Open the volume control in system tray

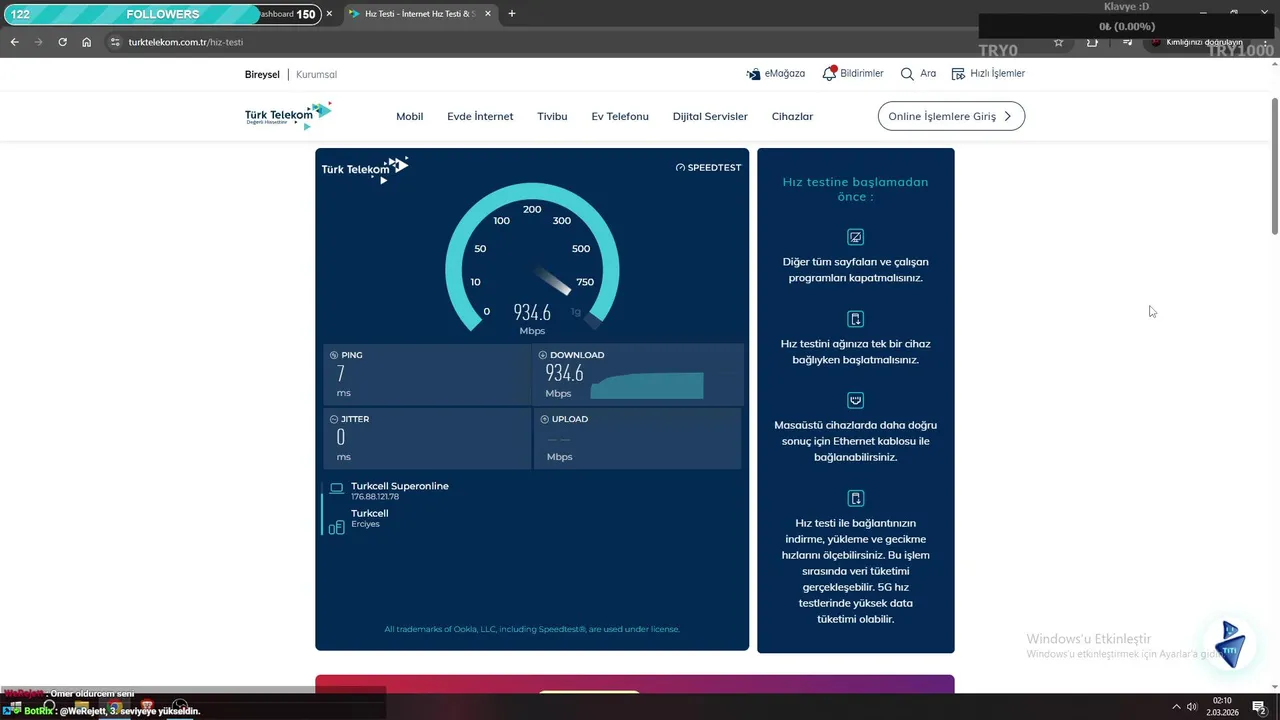click(x=1192, y=707)
